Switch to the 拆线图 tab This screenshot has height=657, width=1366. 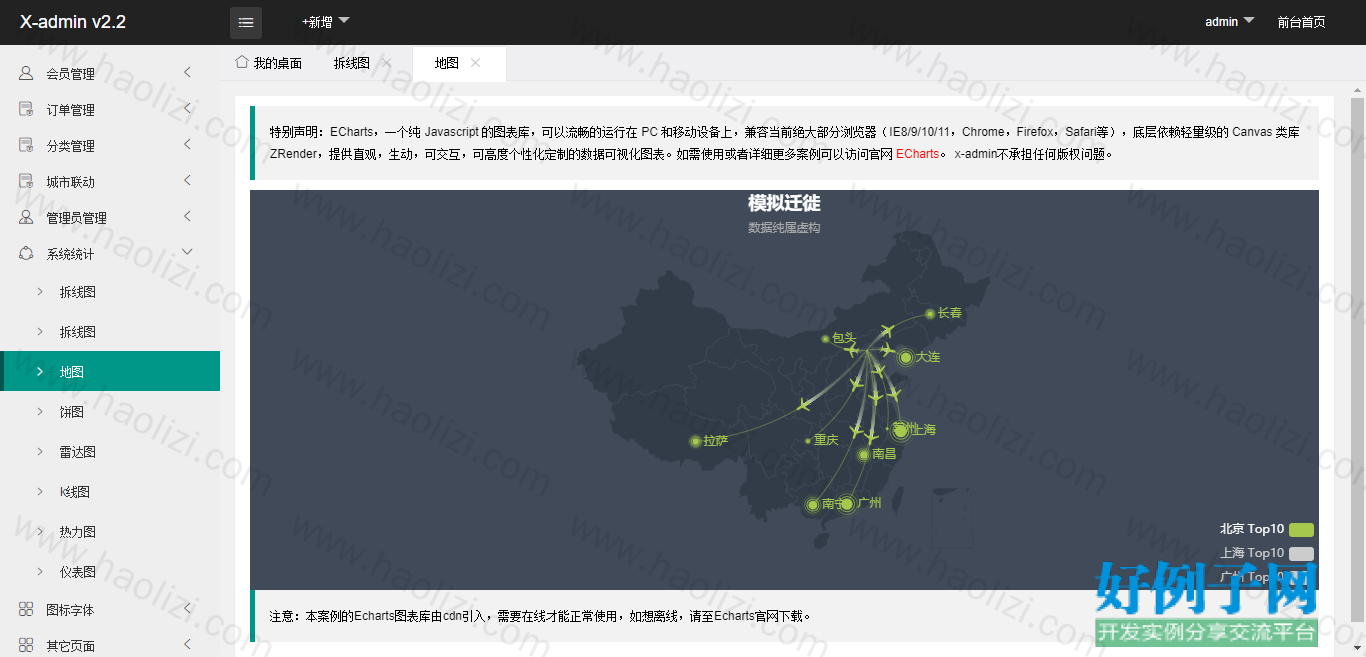(x=351, y=63)
